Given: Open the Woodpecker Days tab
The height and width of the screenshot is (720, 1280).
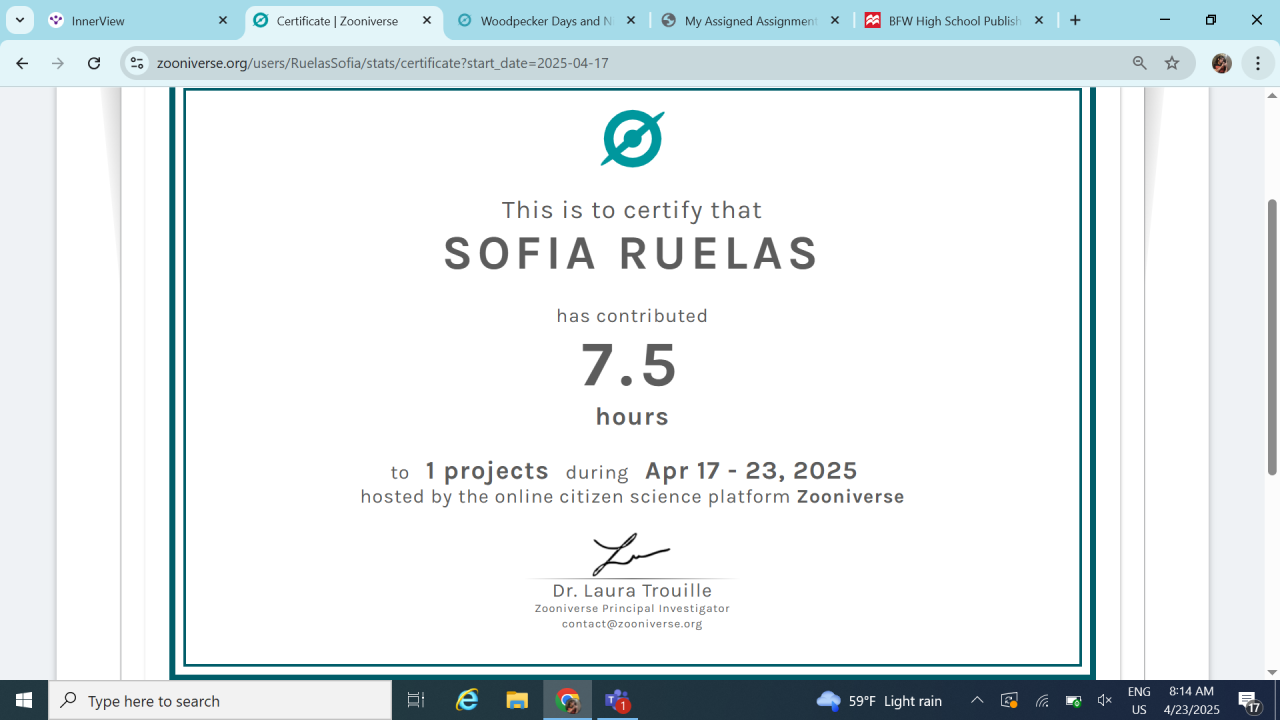Looking at the screenshot, I should pos(546,20).
